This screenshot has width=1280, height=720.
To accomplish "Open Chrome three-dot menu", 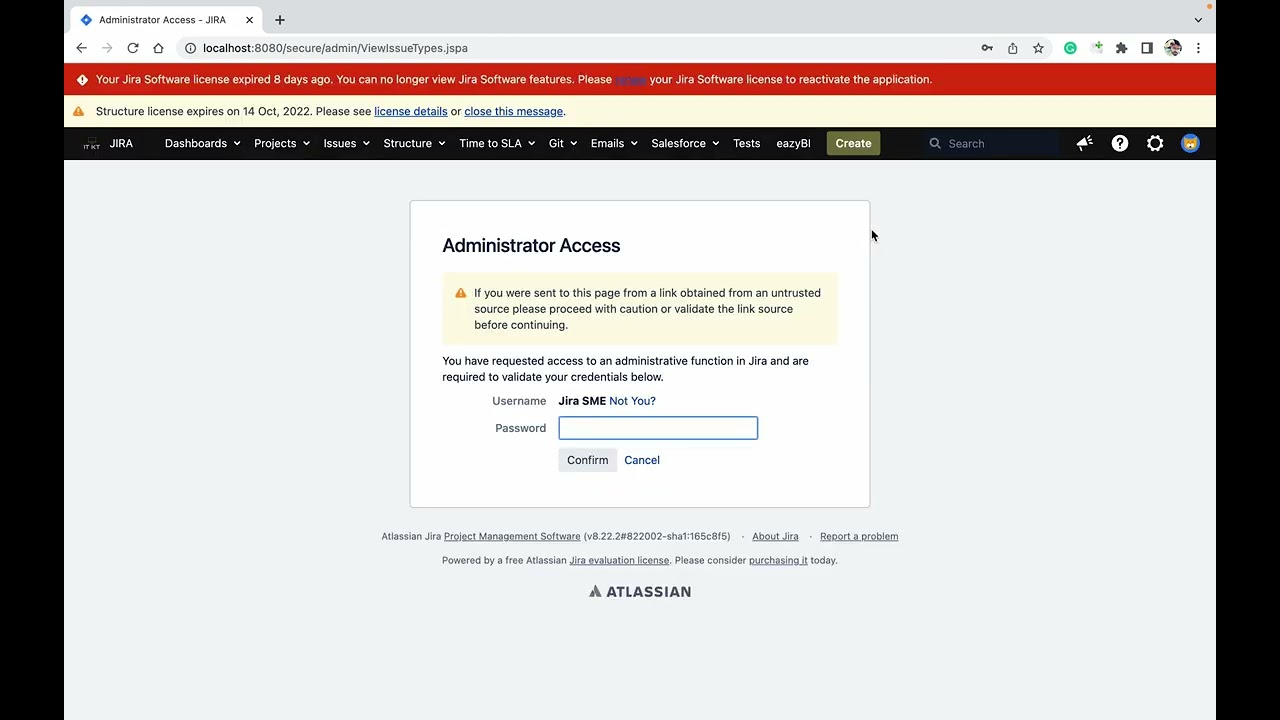I will point(1198,48).
